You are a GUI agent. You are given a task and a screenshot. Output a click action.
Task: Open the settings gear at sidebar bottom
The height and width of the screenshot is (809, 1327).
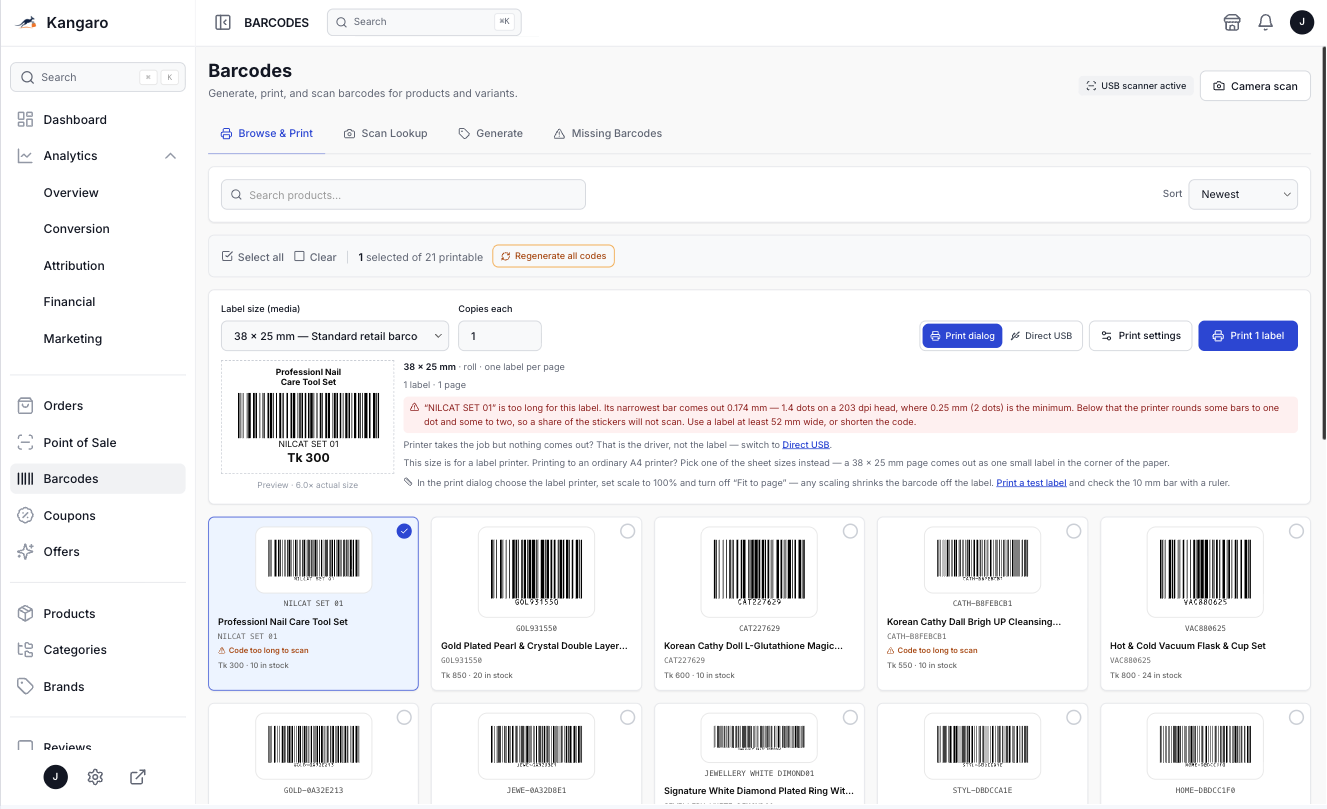tap(96, 777)
